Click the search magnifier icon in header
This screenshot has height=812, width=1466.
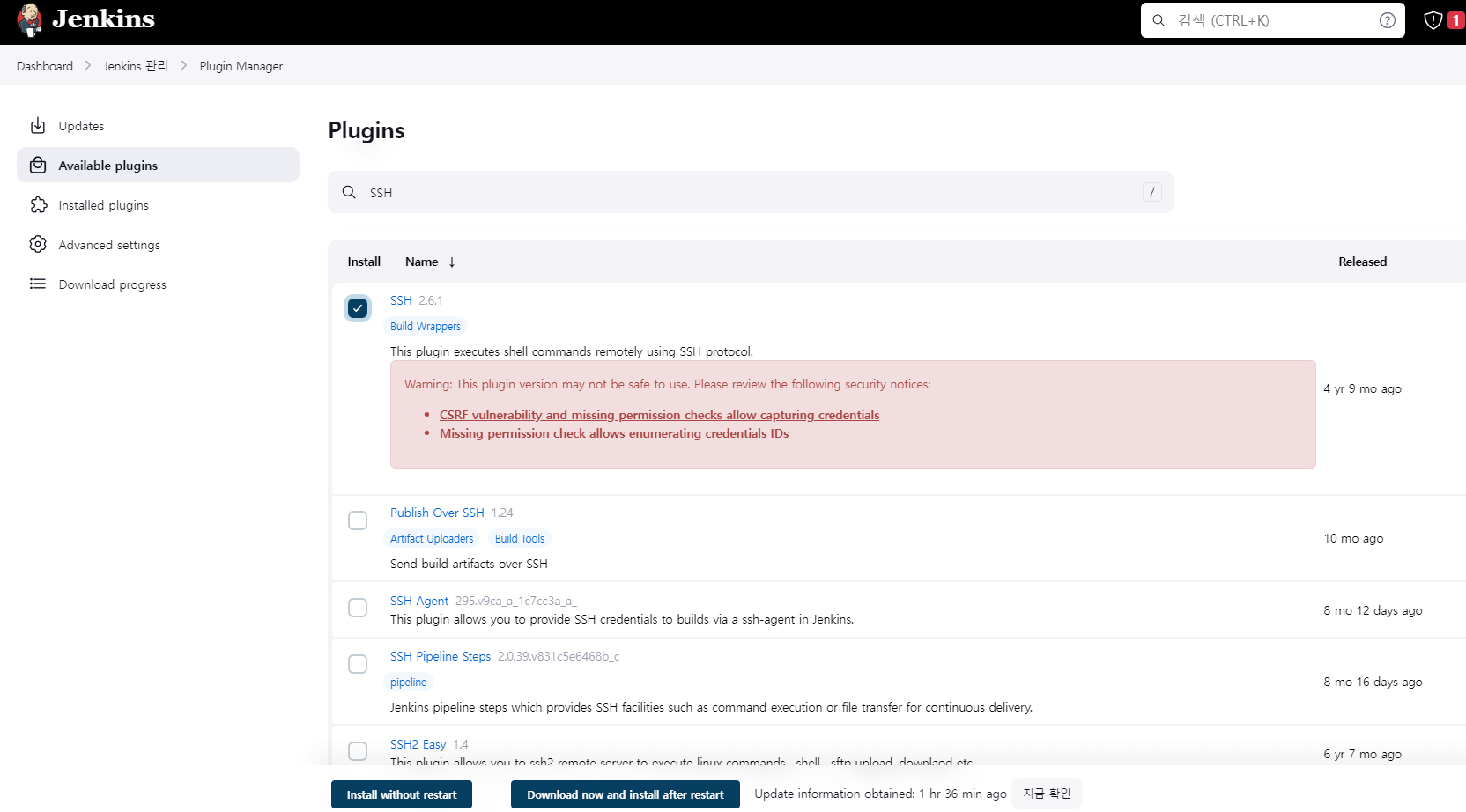(1159, 20)
